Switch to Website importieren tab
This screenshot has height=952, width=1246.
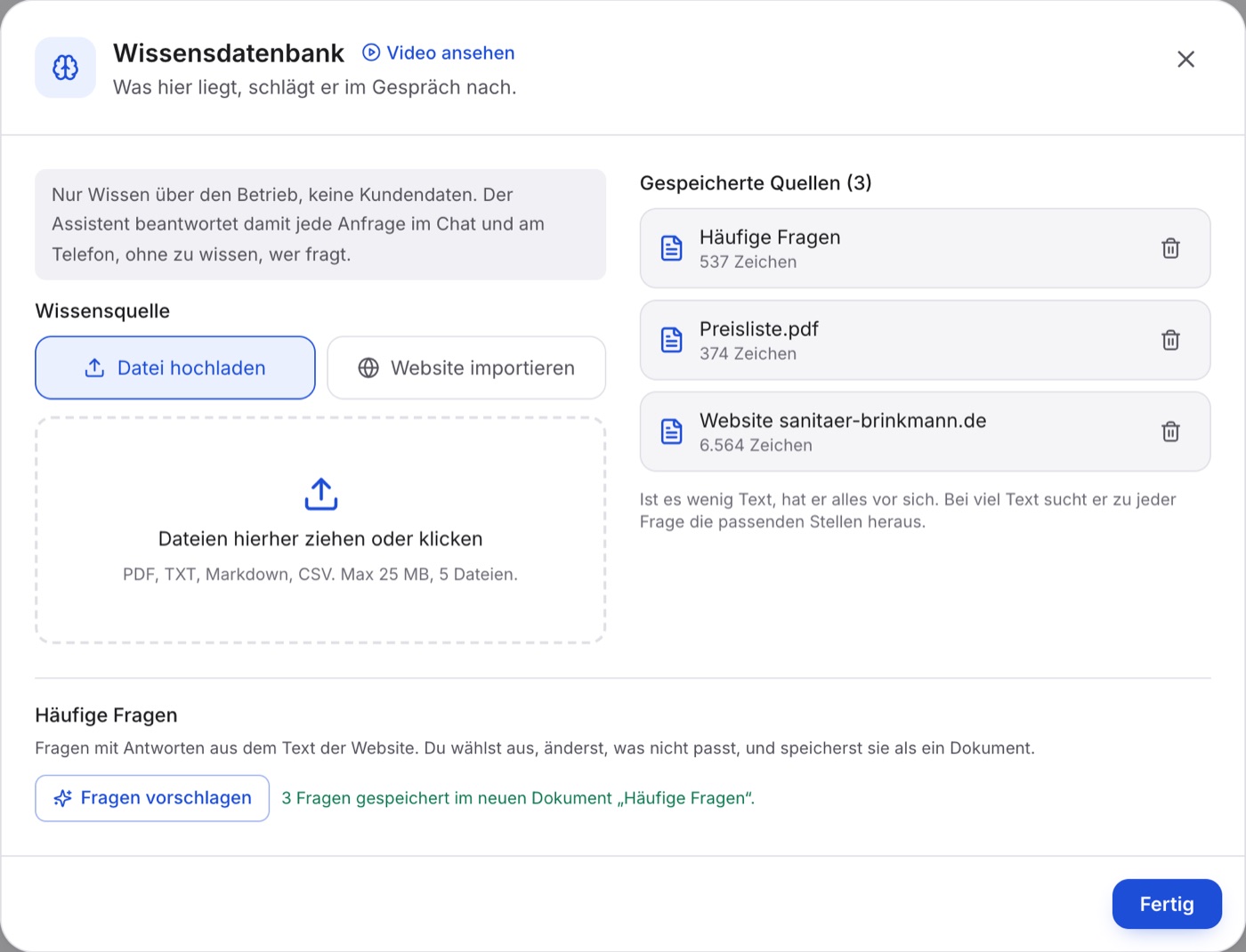pyautogui.click(x=466, y=367)
